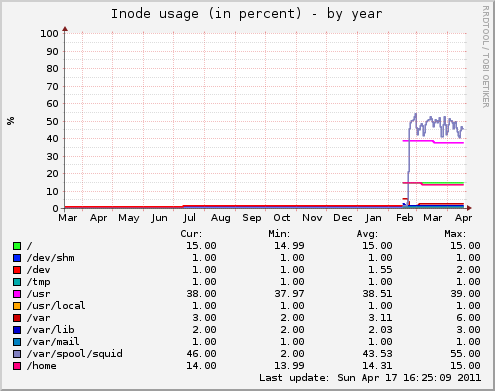Click the 50 label on y-axis

(x=52, y=122)
